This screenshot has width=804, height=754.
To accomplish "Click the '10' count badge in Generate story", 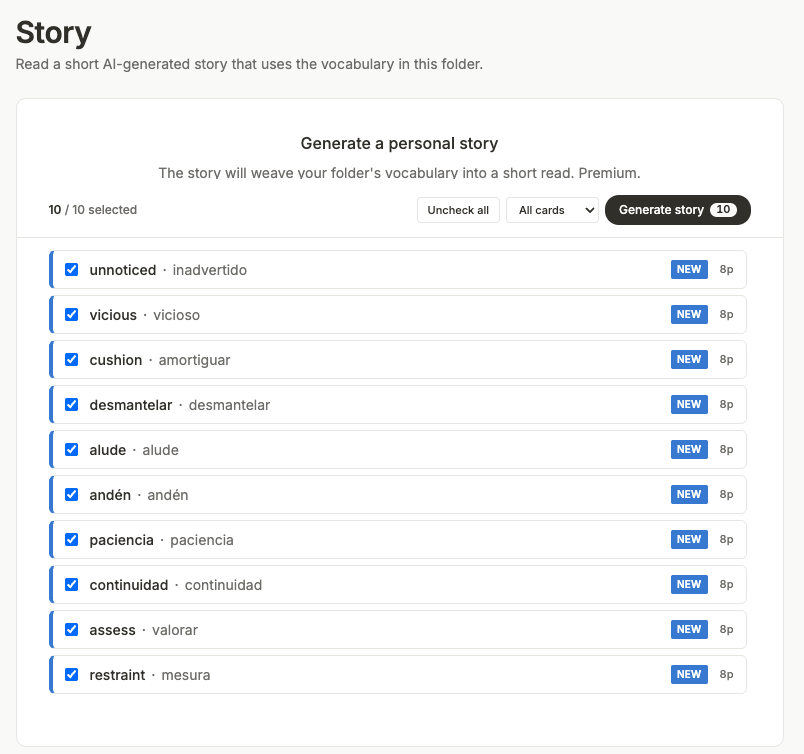I will pos(723,210).
